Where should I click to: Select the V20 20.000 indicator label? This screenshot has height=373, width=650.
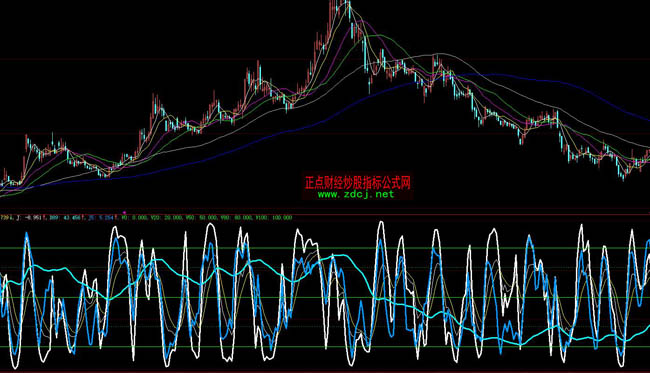pyautogui.click(x=167, y=218)
